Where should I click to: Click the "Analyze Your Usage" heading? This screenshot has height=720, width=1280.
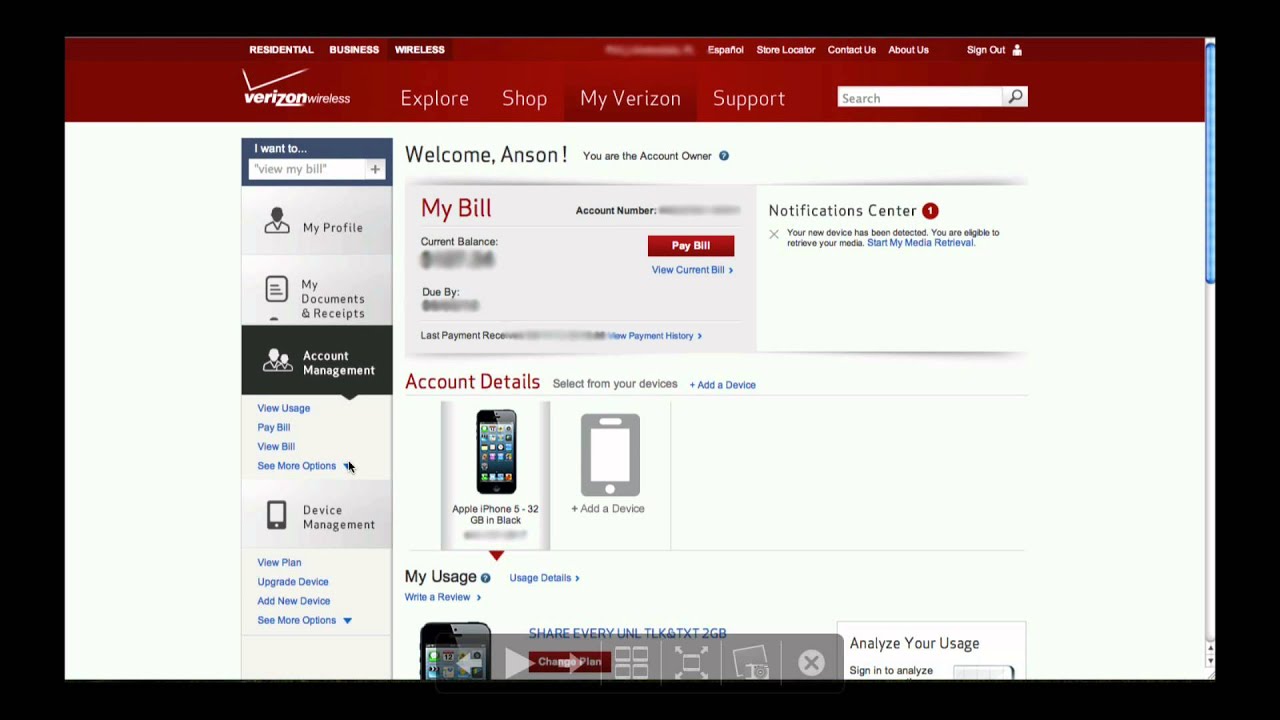[914, 644]
